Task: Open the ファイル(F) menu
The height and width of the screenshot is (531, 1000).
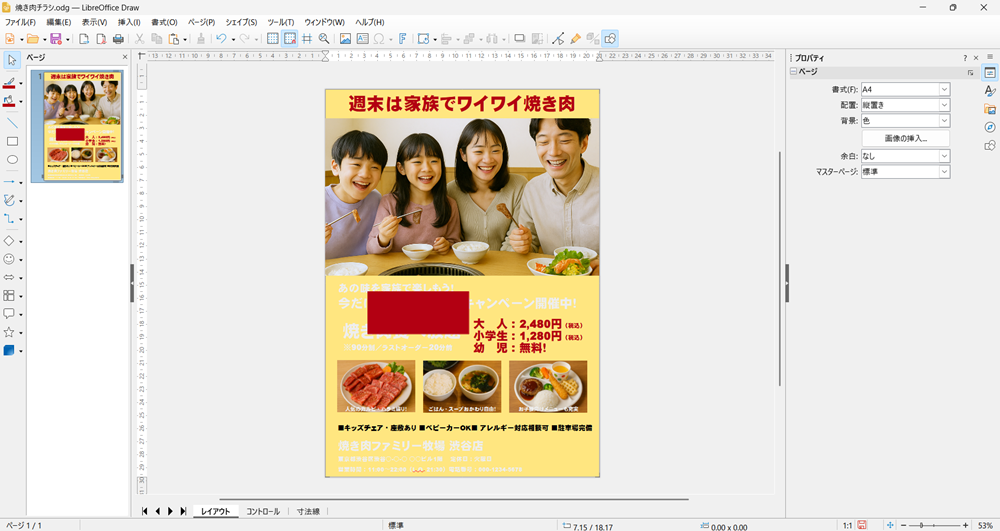Action: click(x=20, y=22)
